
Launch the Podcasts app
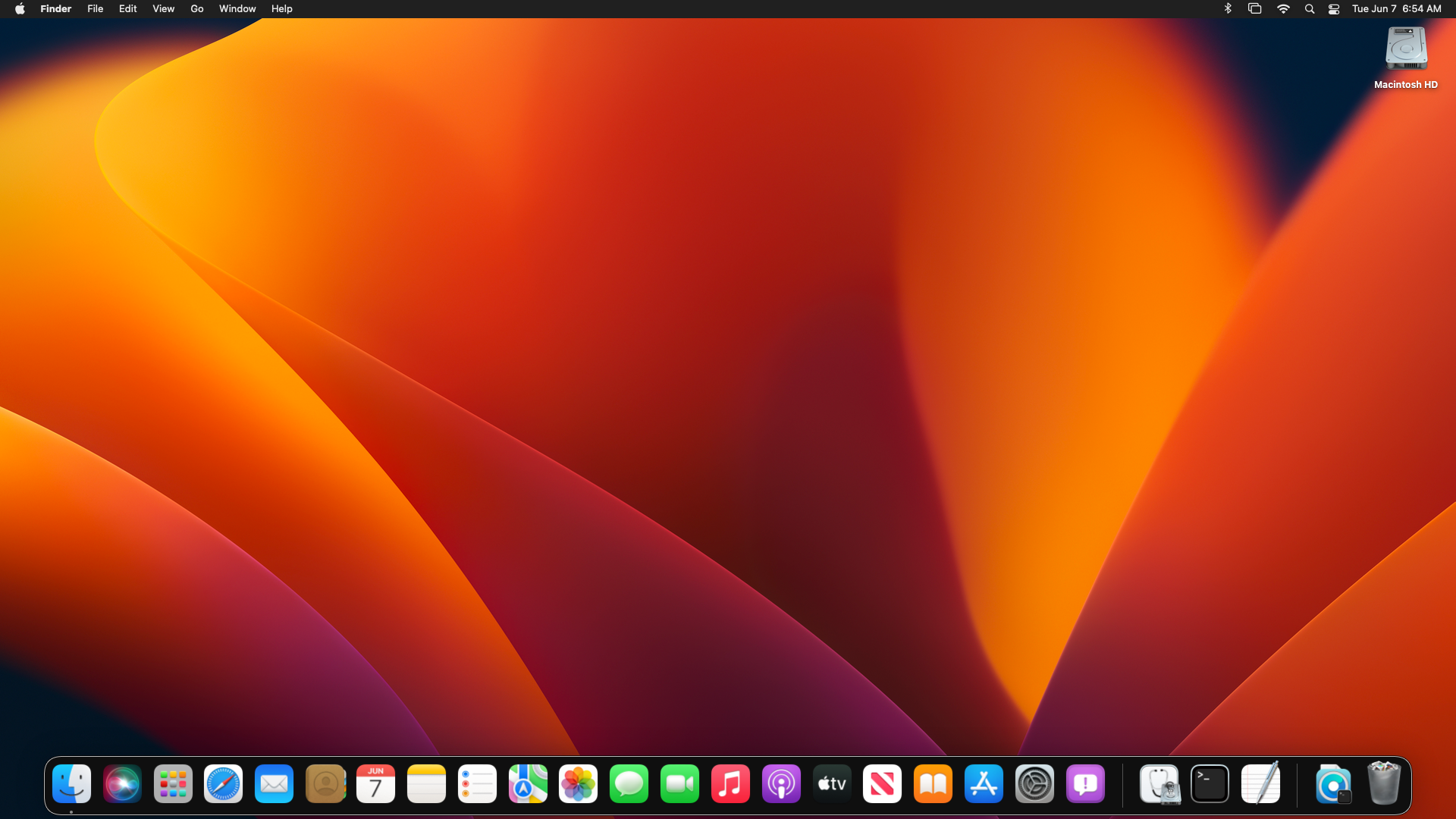click(x=781, y=784)
